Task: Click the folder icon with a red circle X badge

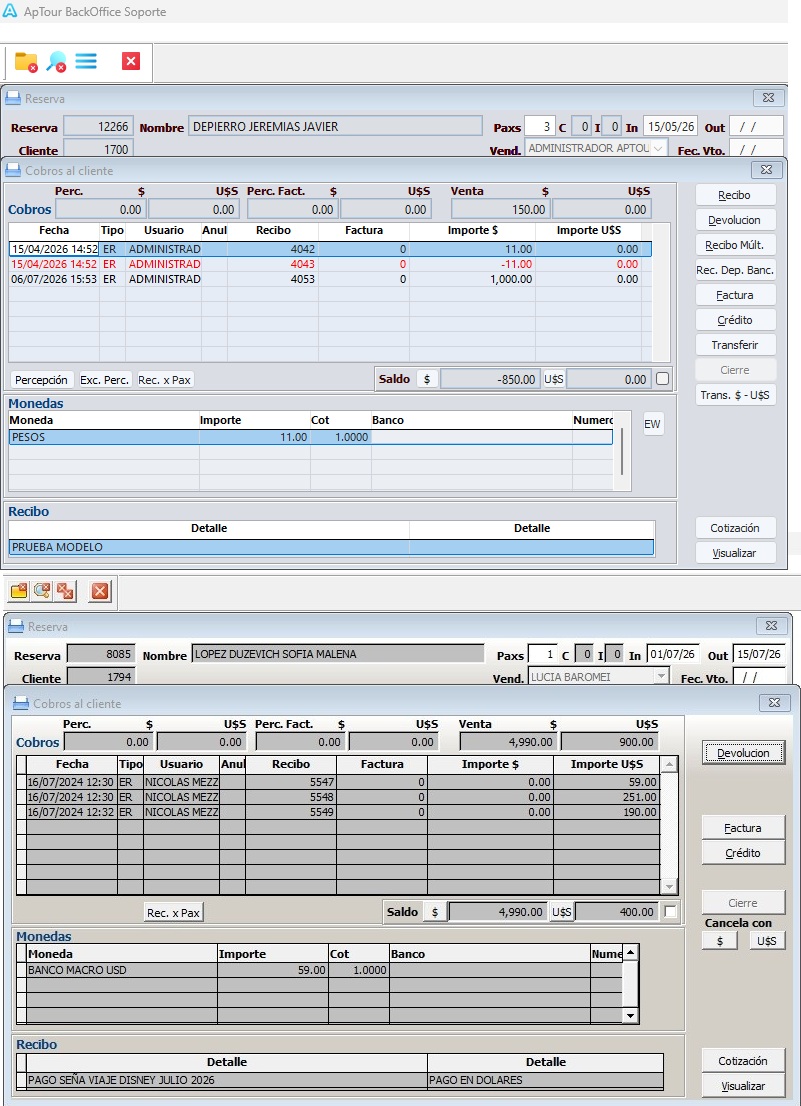Action: point(26,62)
